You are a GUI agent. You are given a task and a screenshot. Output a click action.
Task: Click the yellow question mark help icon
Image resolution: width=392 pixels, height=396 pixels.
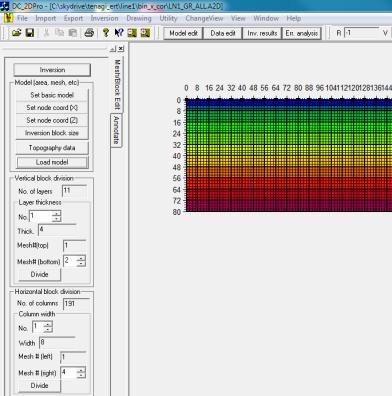tap(106, 33)
